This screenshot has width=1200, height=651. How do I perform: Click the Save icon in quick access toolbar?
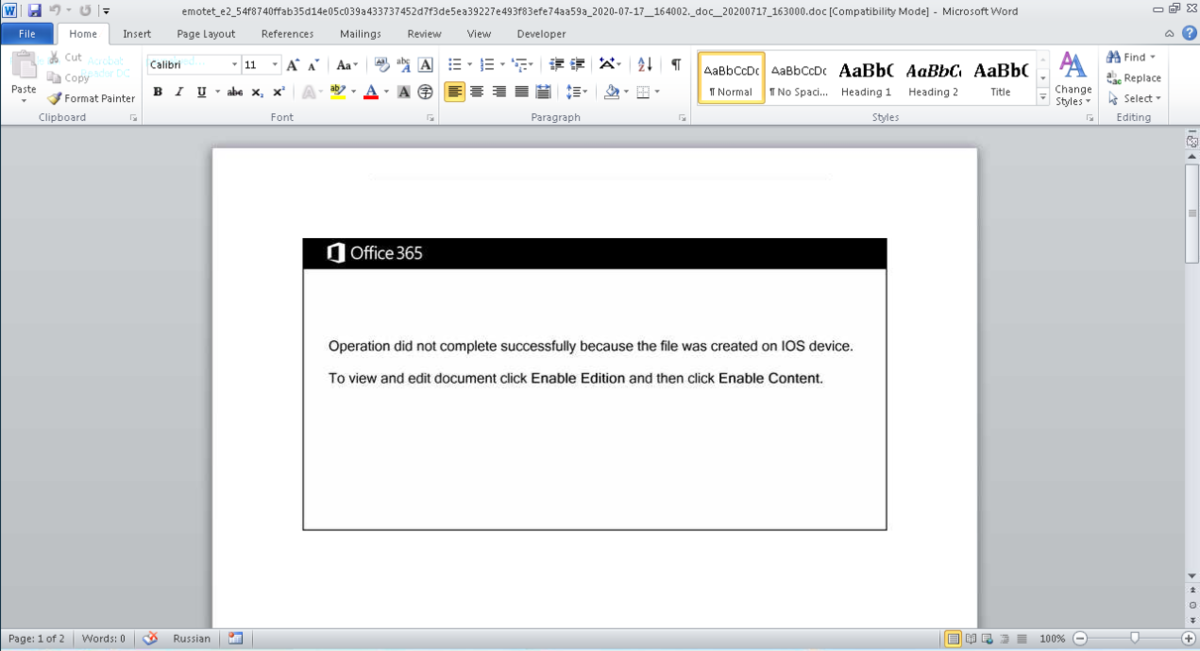pos(35,11)
